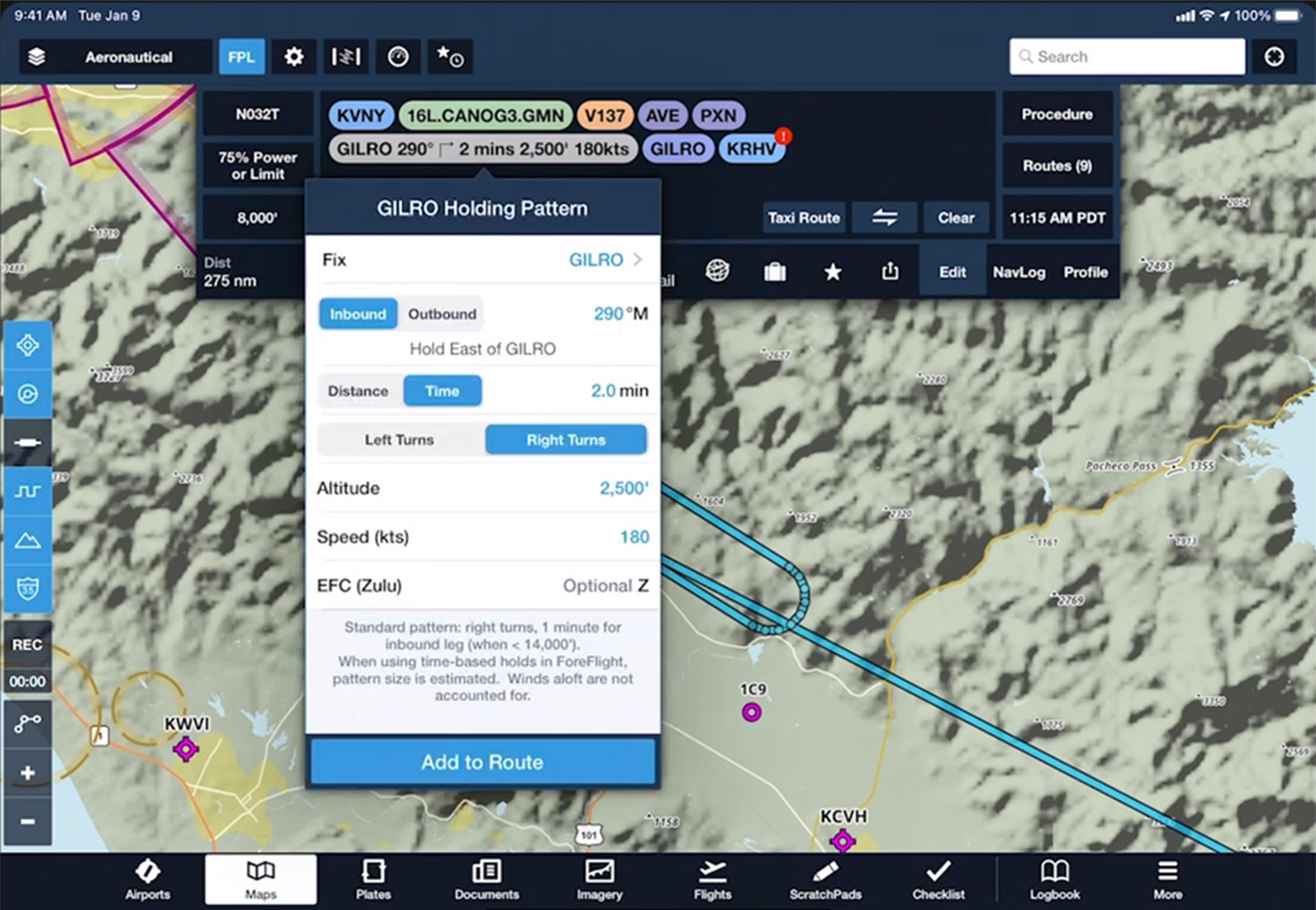Toggle terrain hazard mountain icon

(28, 540)
